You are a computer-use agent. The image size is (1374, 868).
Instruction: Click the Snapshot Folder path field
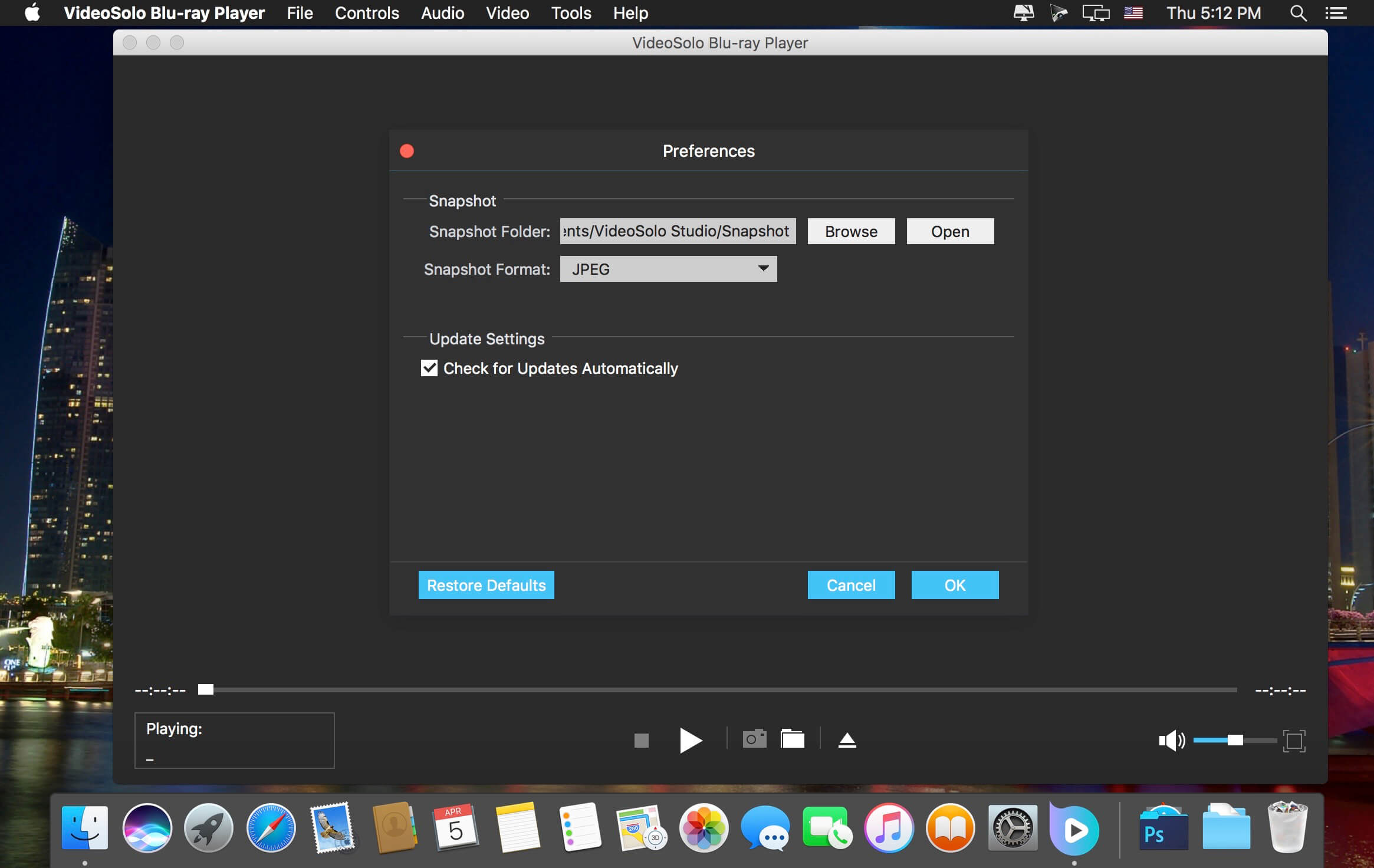pyautogui.click(x=677, y=231)
